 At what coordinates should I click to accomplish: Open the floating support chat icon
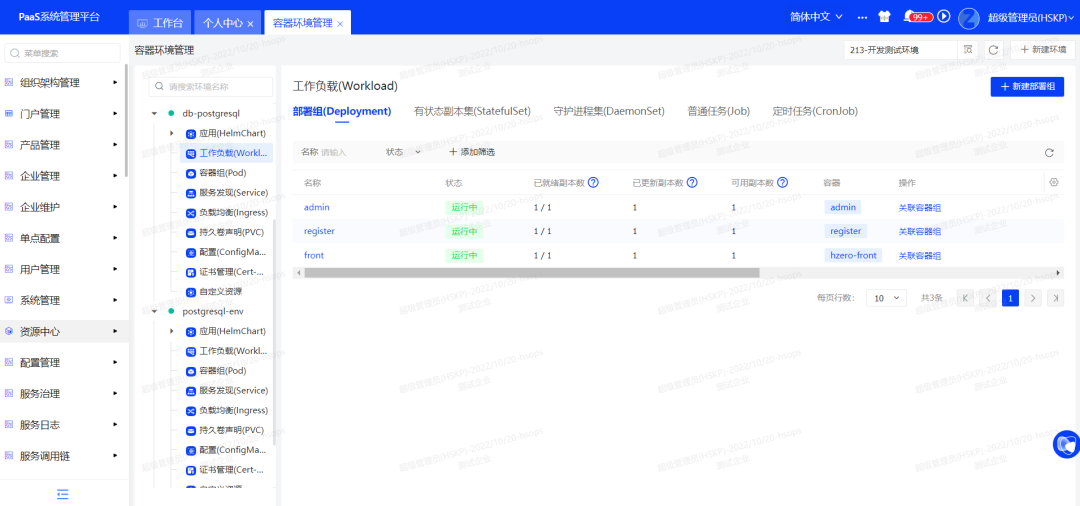click(1066, 446)
